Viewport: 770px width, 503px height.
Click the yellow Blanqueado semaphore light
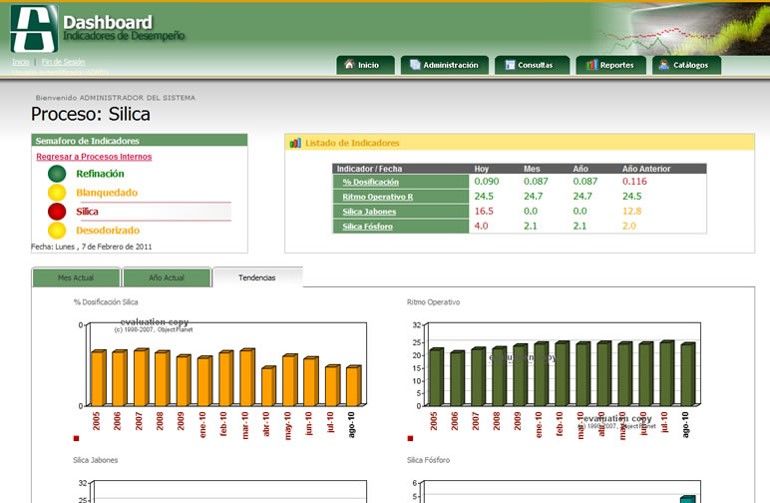pyautogui.click(x=57, y=193)
